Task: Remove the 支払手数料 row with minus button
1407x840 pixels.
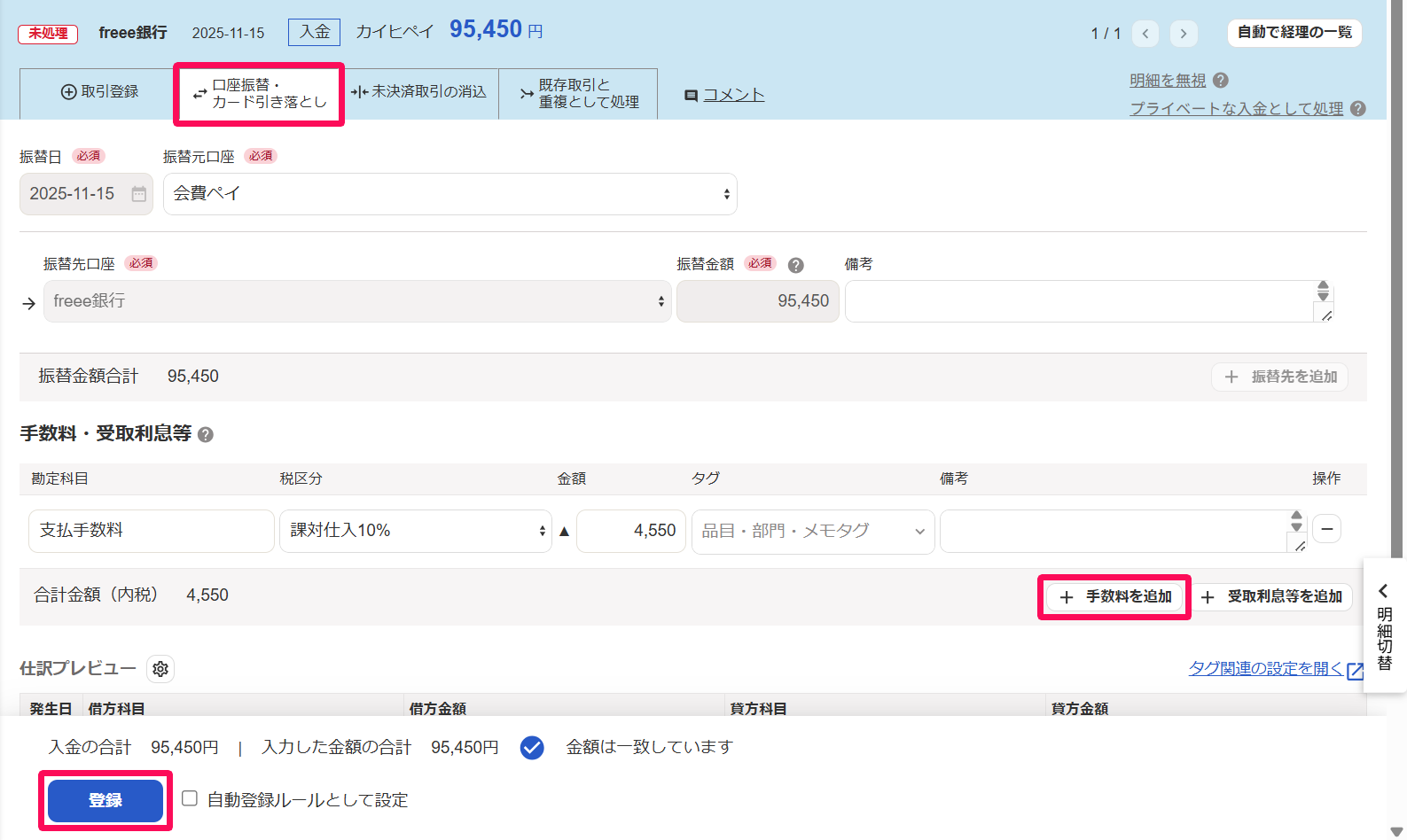Action: pos(1327,529)
